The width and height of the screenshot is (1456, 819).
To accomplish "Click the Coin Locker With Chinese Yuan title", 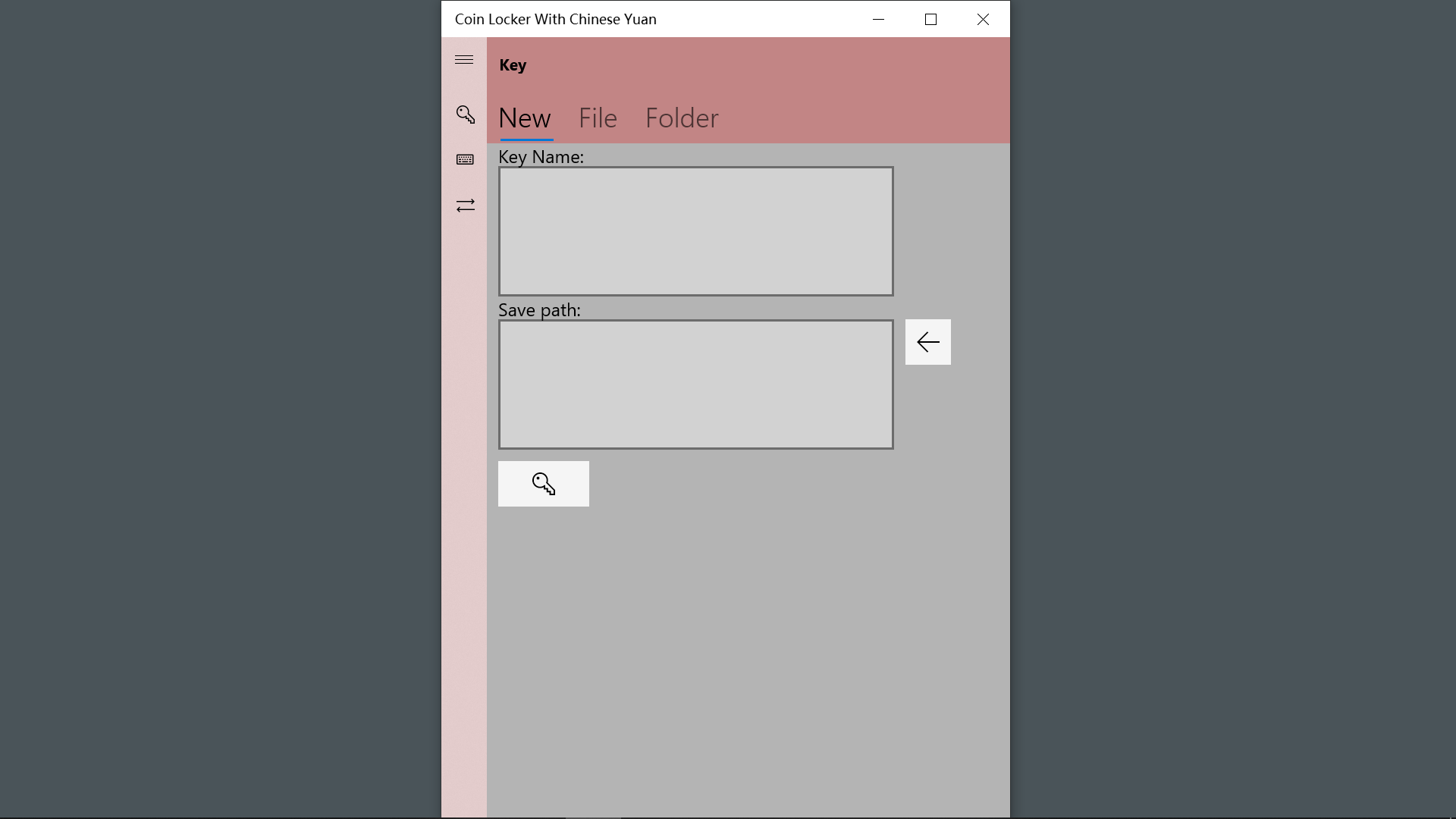I will [x=555, y=20].
